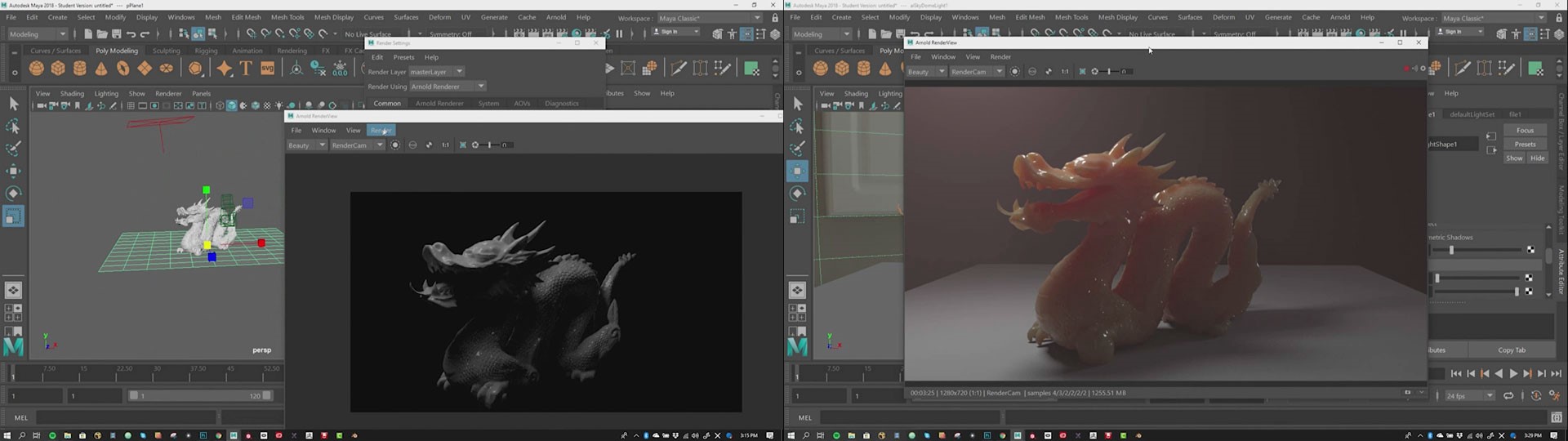Click Save Scene icon in left Maya toolbar

tap(116, 33)
